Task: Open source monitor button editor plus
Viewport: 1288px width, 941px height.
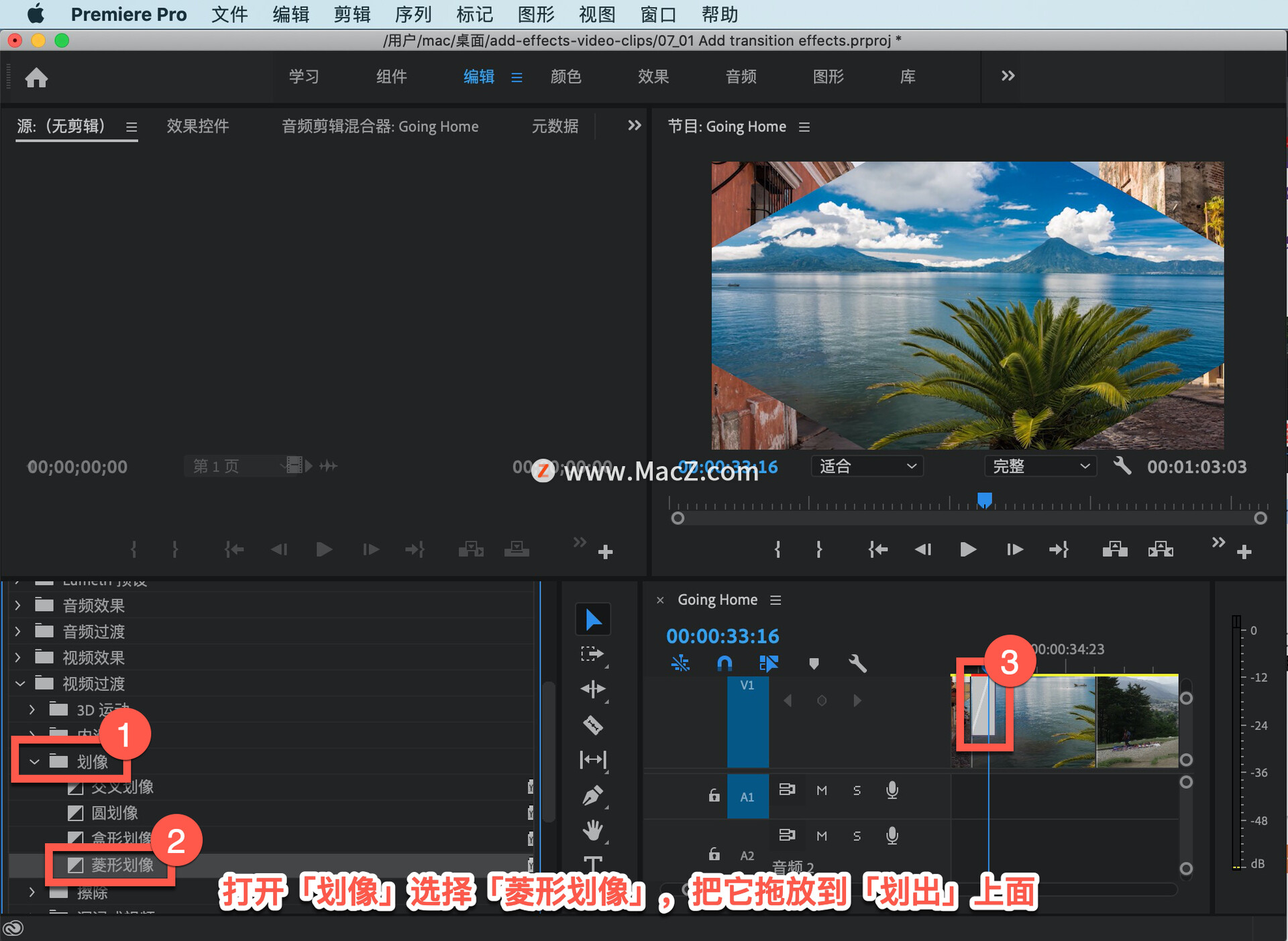Action: [606, 552]
